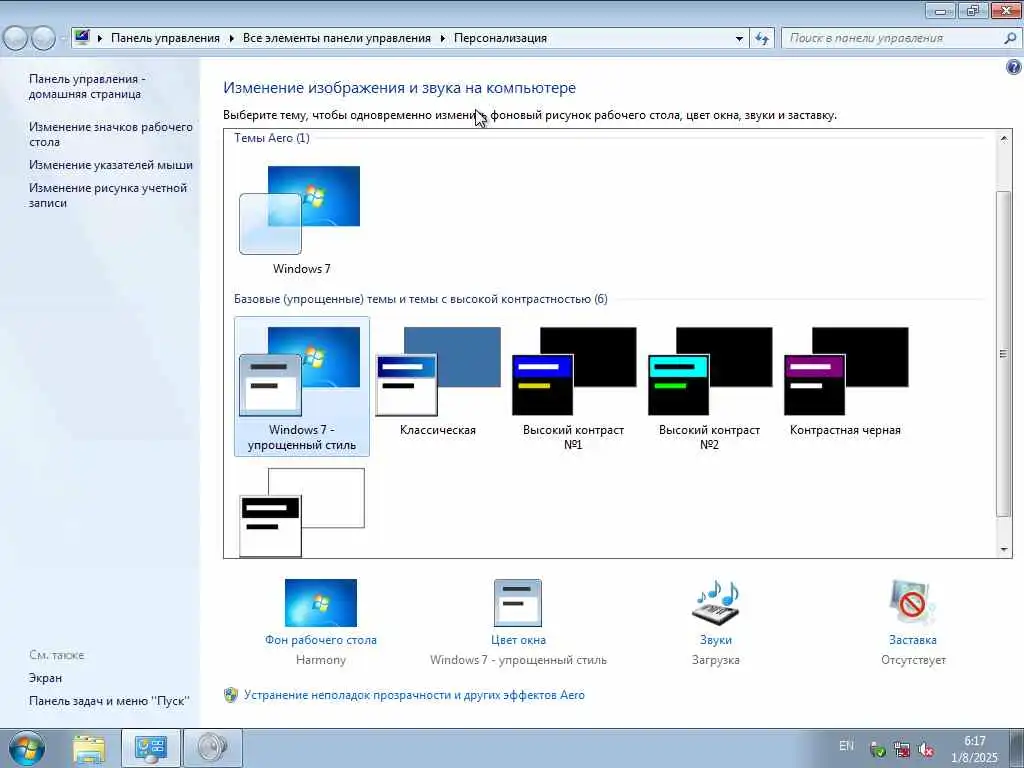Click the search magnifier icon
This screenshot has width=1024, height=768.
pos(1010,38)
